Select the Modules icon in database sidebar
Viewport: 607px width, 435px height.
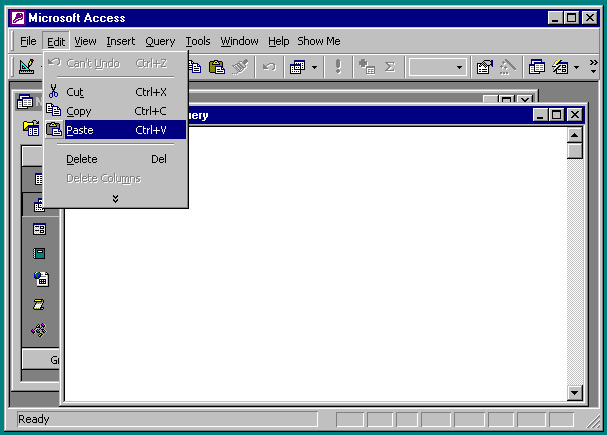click(39, 330)
